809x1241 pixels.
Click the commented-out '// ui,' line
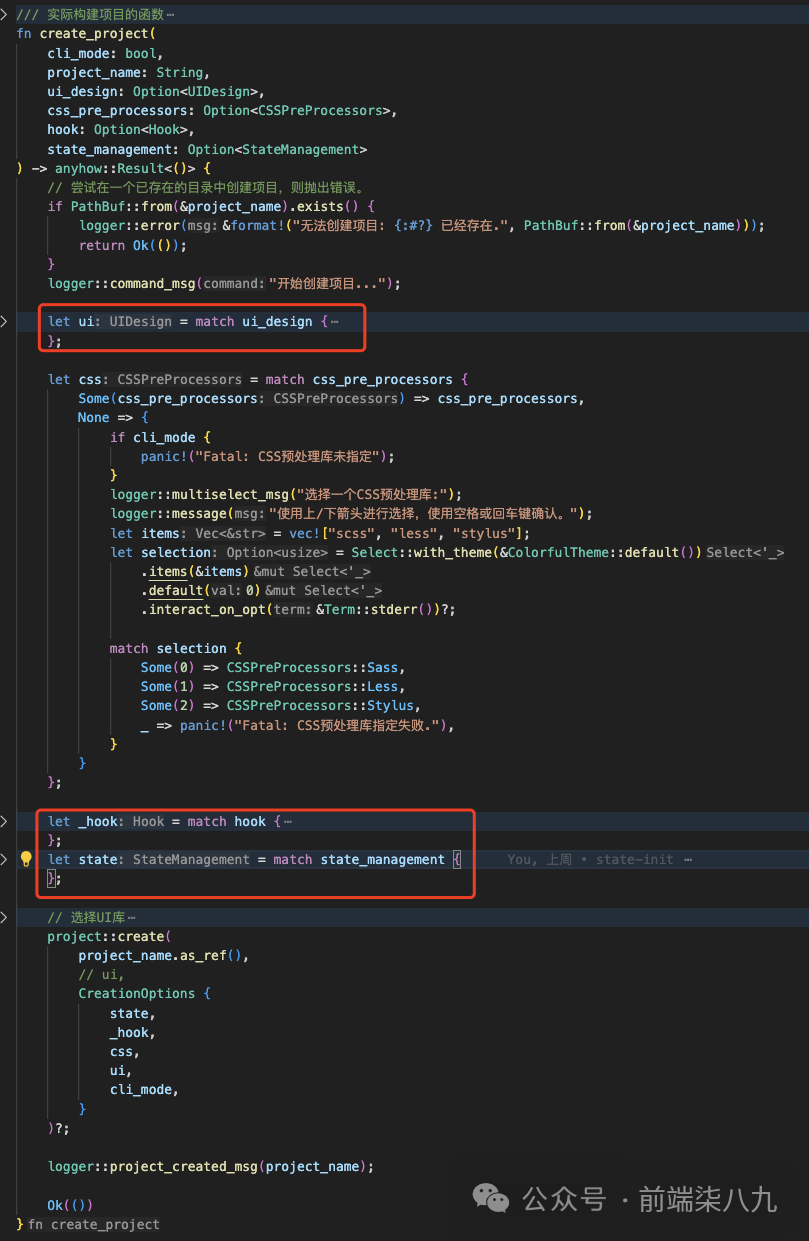point(102,974)
